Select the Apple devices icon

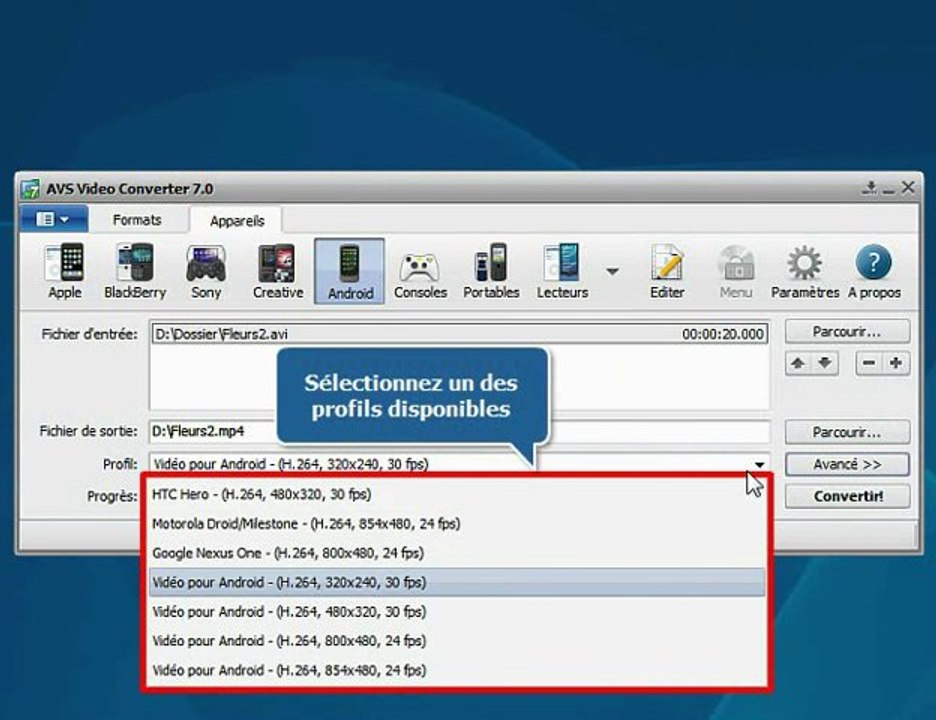64,271
